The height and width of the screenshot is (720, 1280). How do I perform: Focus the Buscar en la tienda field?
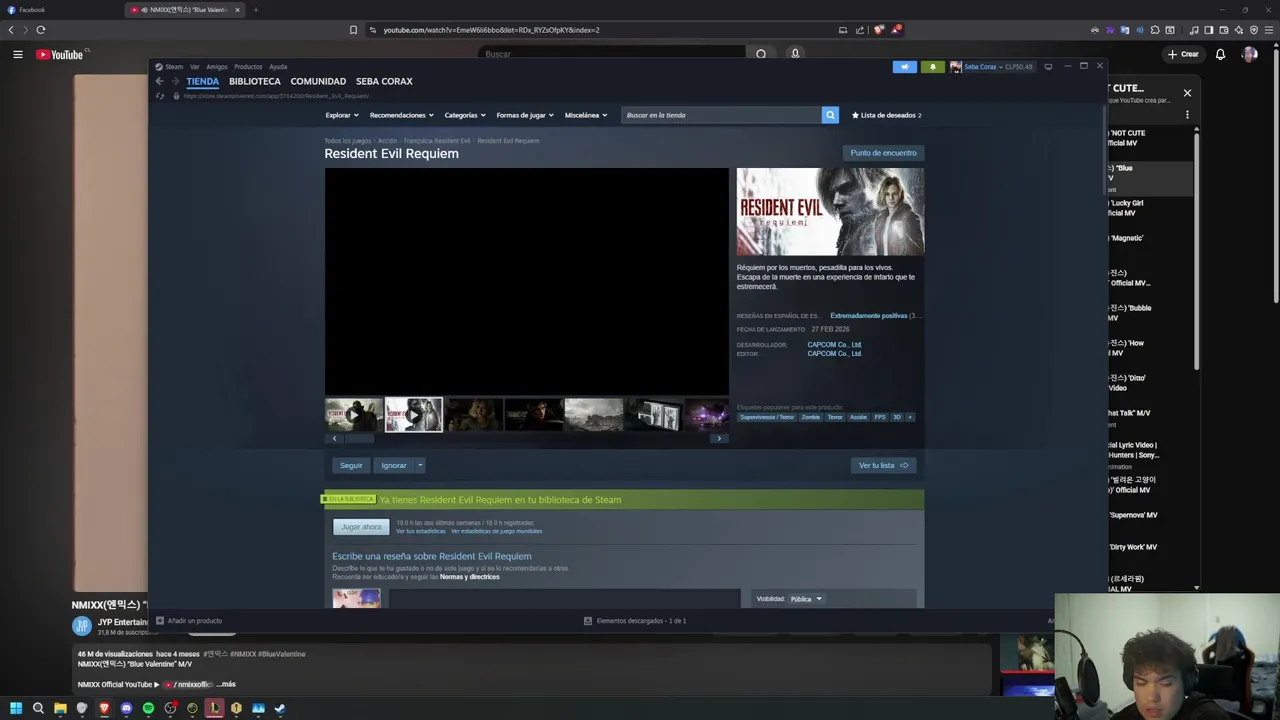tap(721, 115)
